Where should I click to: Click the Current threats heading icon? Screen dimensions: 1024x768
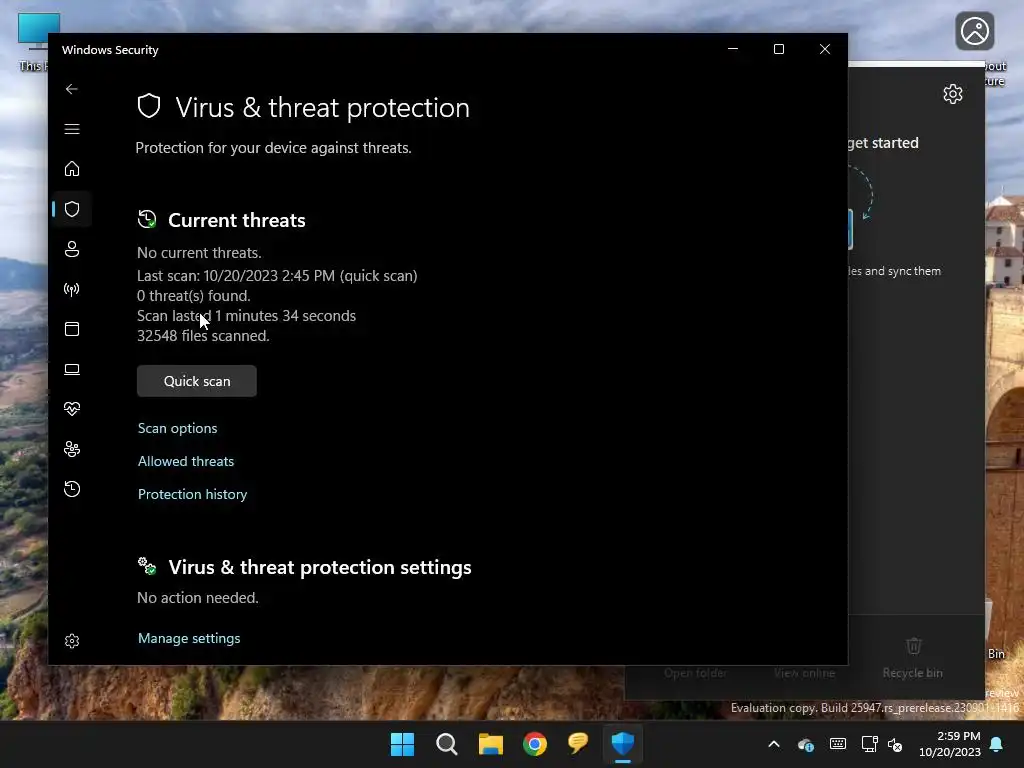pyautogui.click(x=147, y=219)
